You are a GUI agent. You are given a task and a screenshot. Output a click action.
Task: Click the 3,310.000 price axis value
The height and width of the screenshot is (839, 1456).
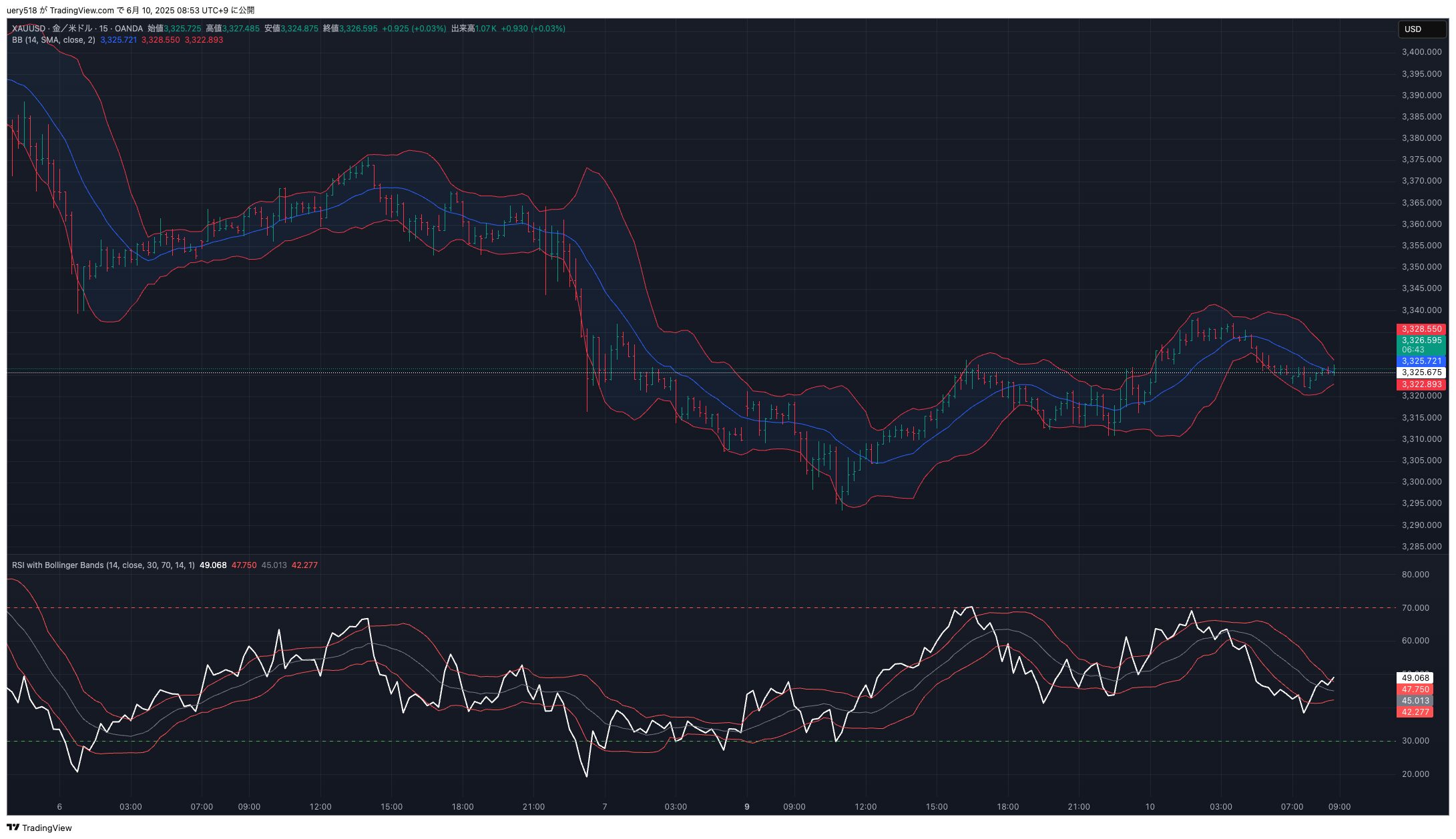(x=1421, y=439)
